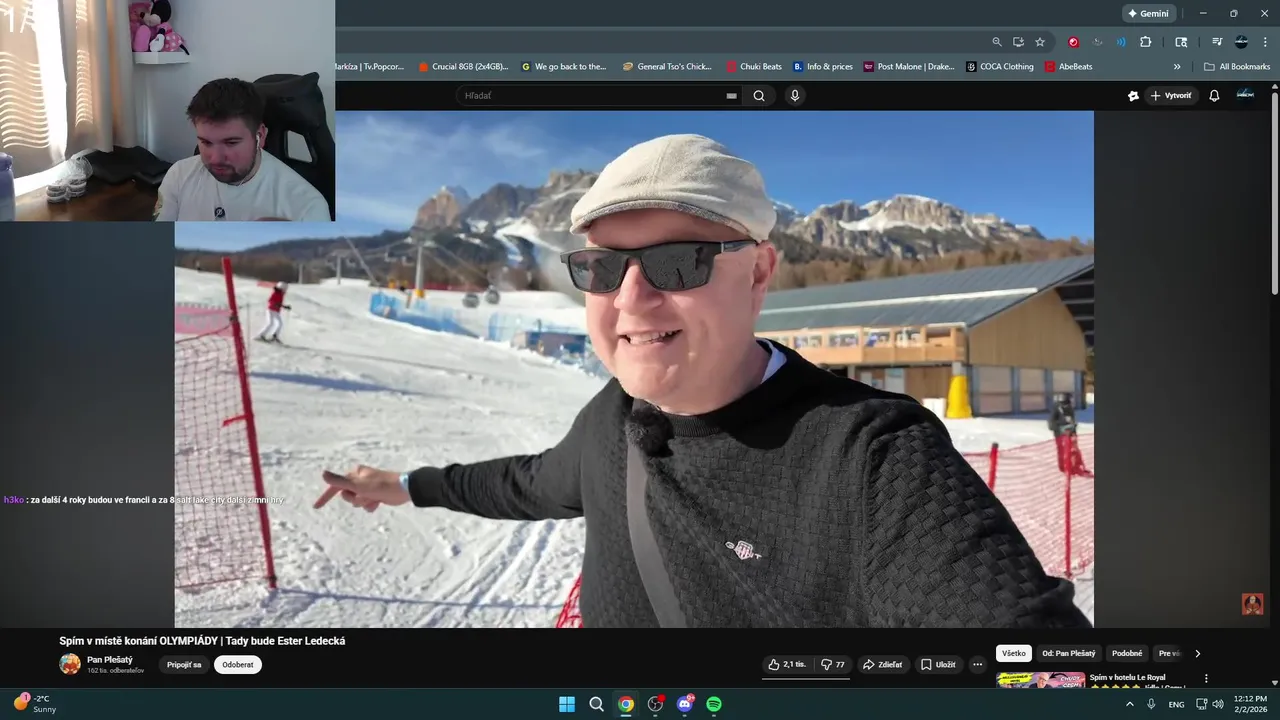Image resolution: width=1280 pixels, height=720 pixels.
Task: Open the Pan Plešatý channel name link
Action: pos(110,660)
